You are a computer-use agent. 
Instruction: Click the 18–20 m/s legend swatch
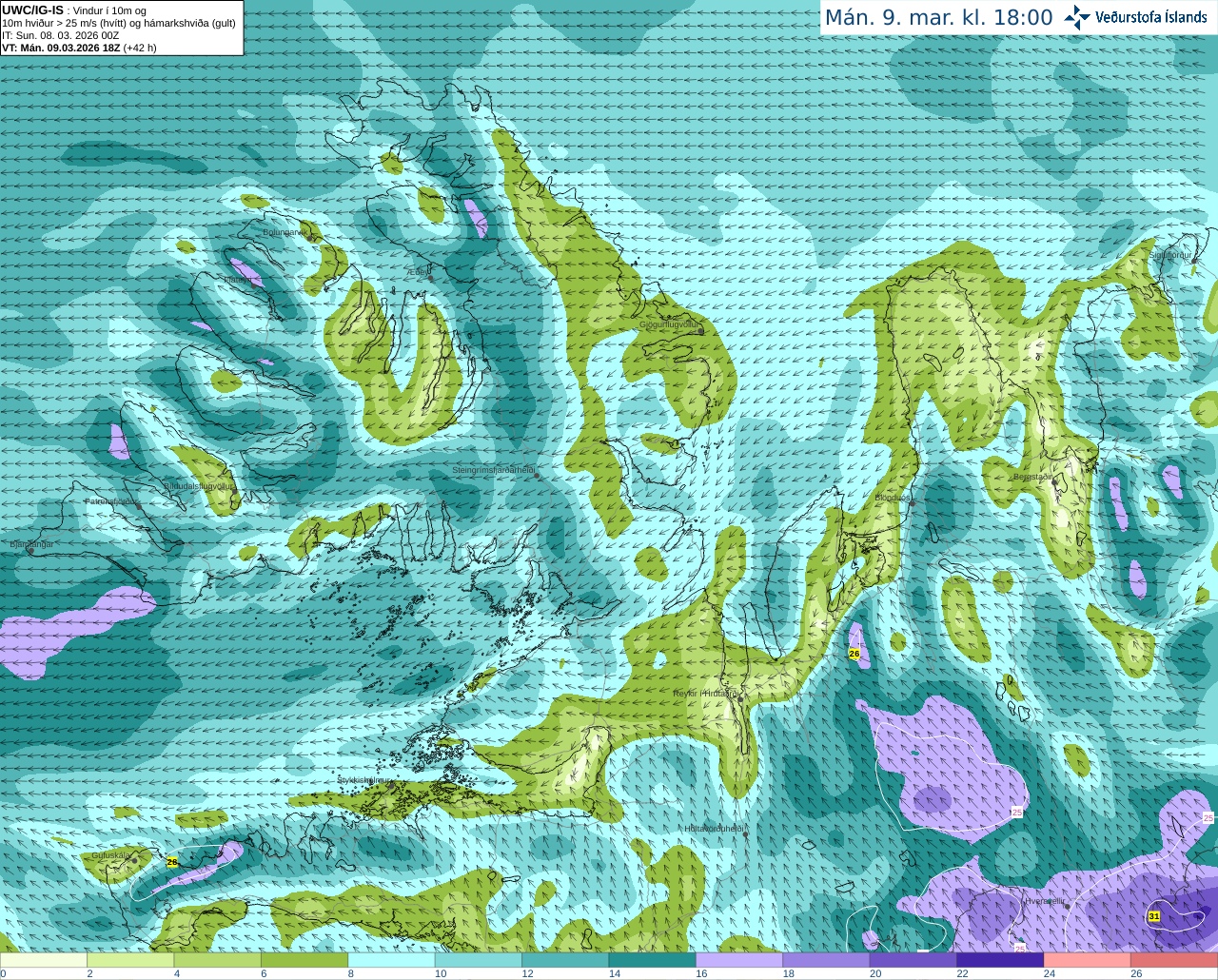click(x=827, y=960)
